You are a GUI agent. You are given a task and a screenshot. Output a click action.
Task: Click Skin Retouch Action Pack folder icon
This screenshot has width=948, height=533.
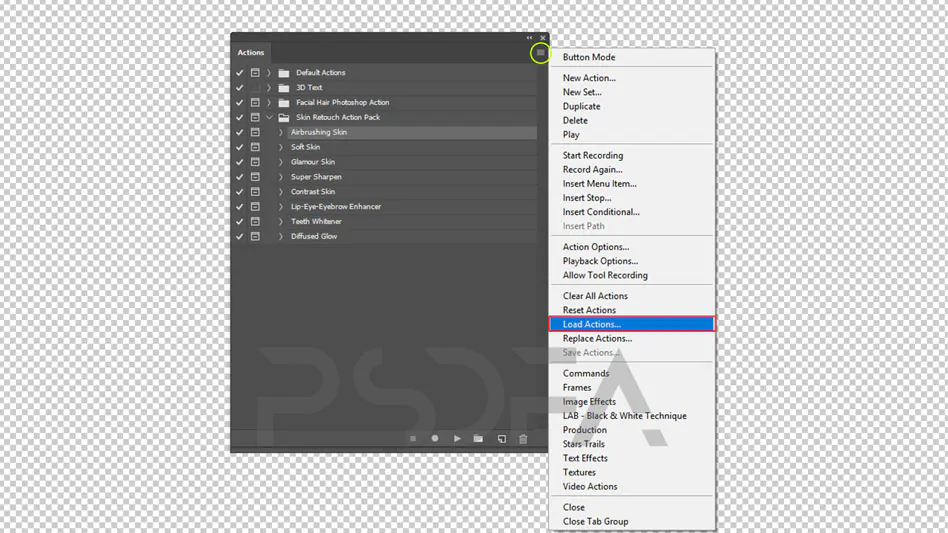pyautogui.click(x=284, y=117)
